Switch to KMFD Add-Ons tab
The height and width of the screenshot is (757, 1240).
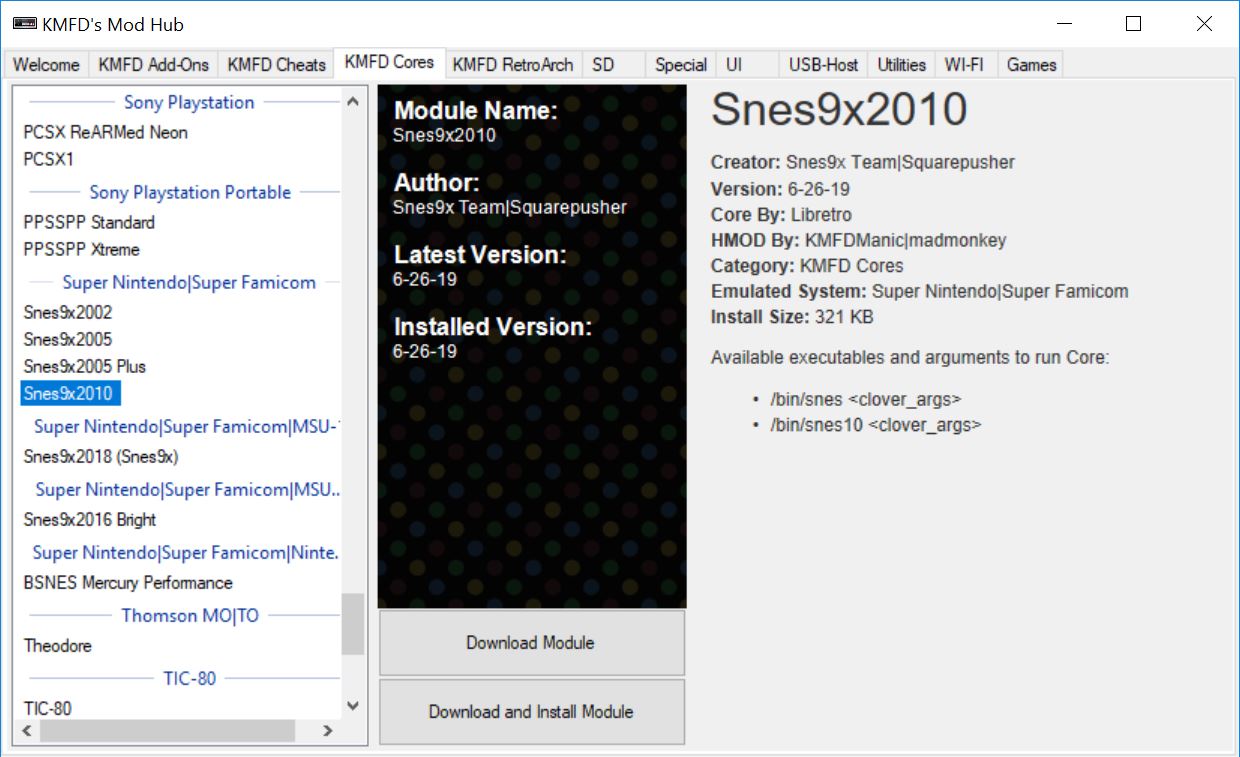(153, 64)
